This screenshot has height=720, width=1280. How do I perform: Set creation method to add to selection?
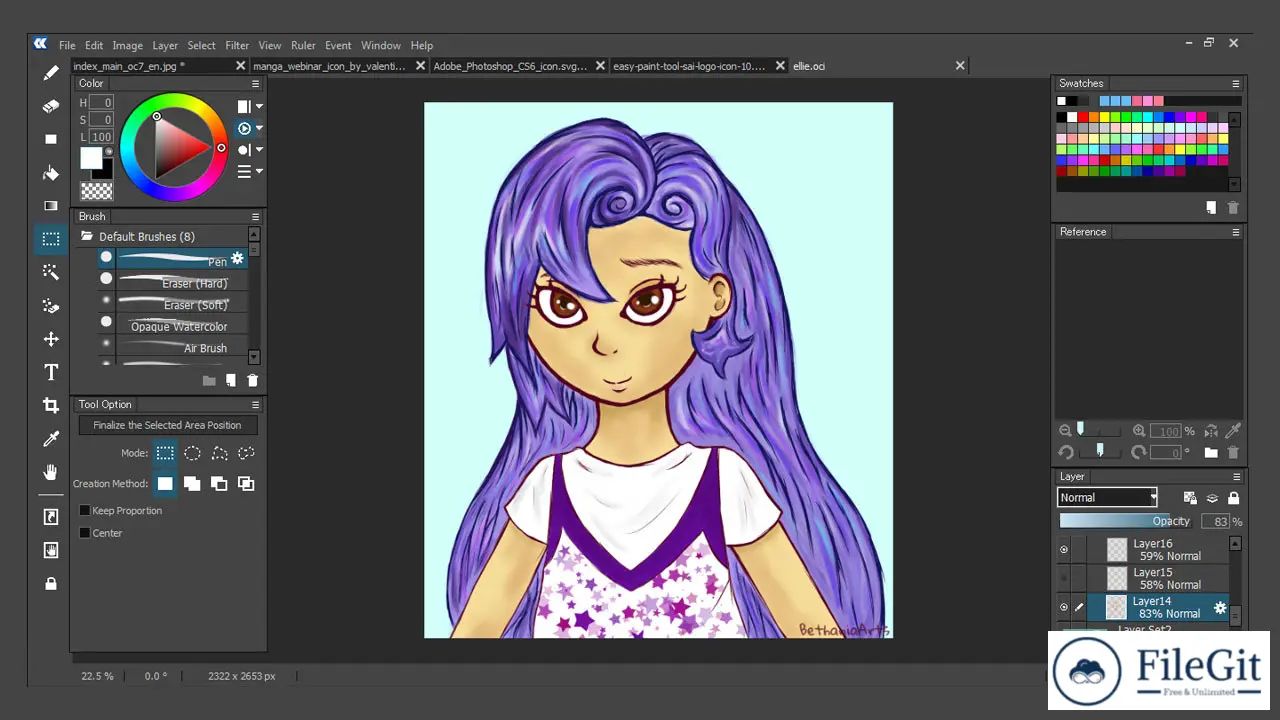click(192, 484)
